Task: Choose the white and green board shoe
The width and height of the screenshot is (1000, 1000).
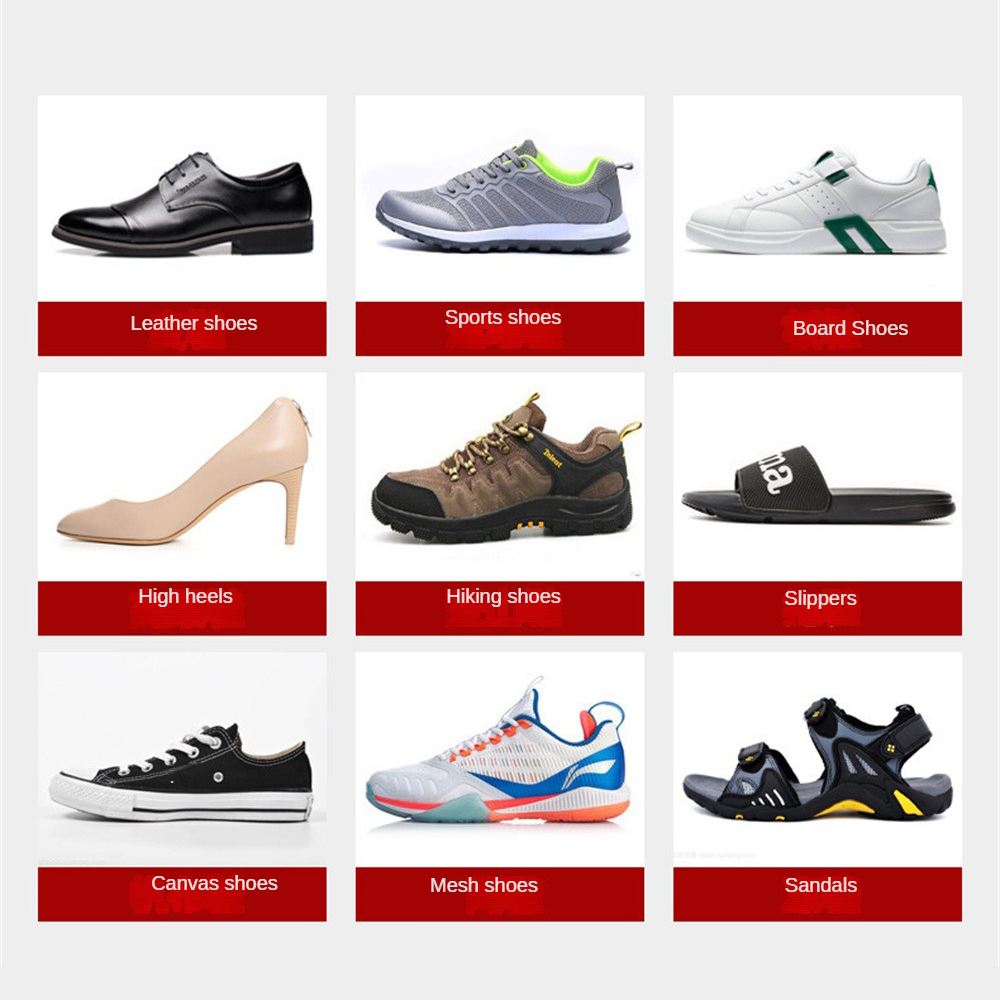Action: [x=816, y=201]
